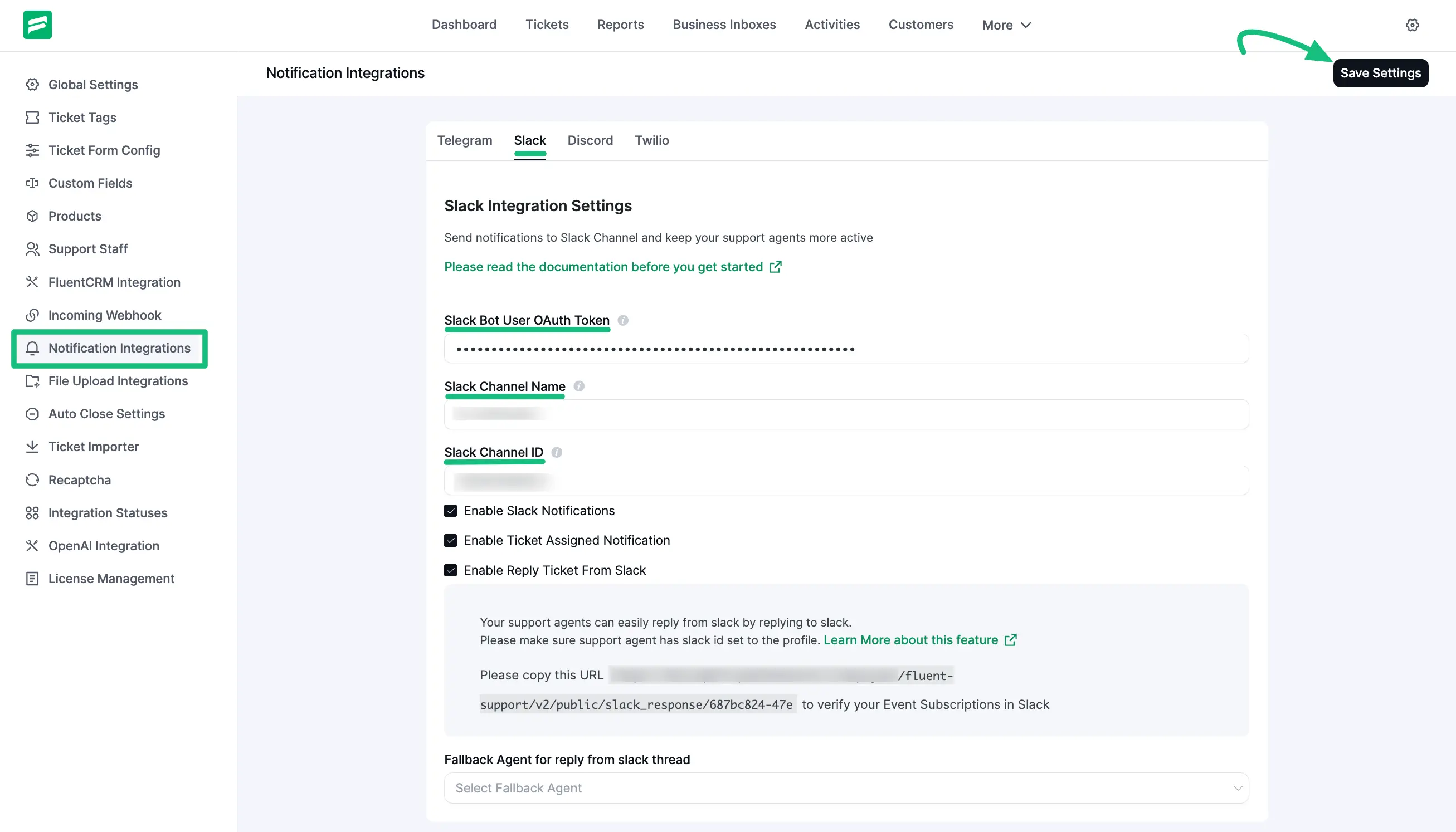1456x832 pixels.
Task: Expand the More navigation menu
Action: (1005, 25)
